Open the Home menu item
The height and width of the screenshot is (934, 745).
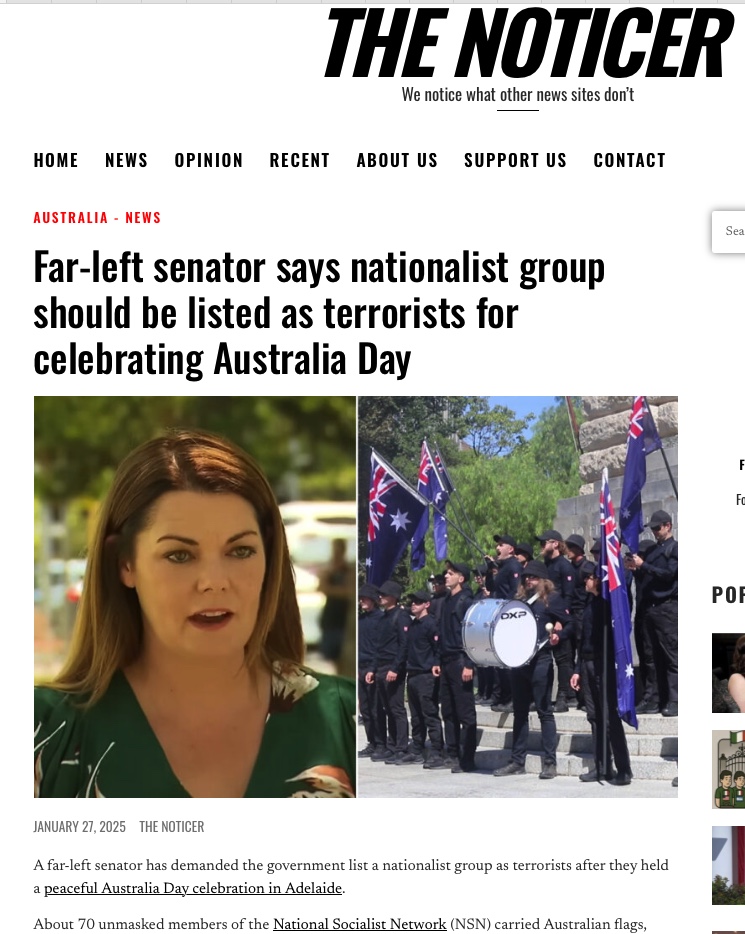click(x=56, y=160)
